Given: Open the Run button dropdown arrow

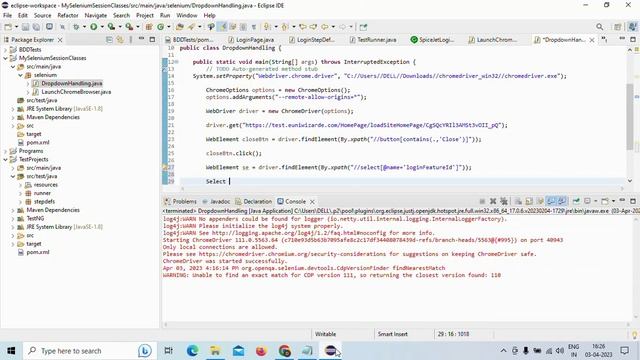Looking at the screenshot, I should click(102, 27).
